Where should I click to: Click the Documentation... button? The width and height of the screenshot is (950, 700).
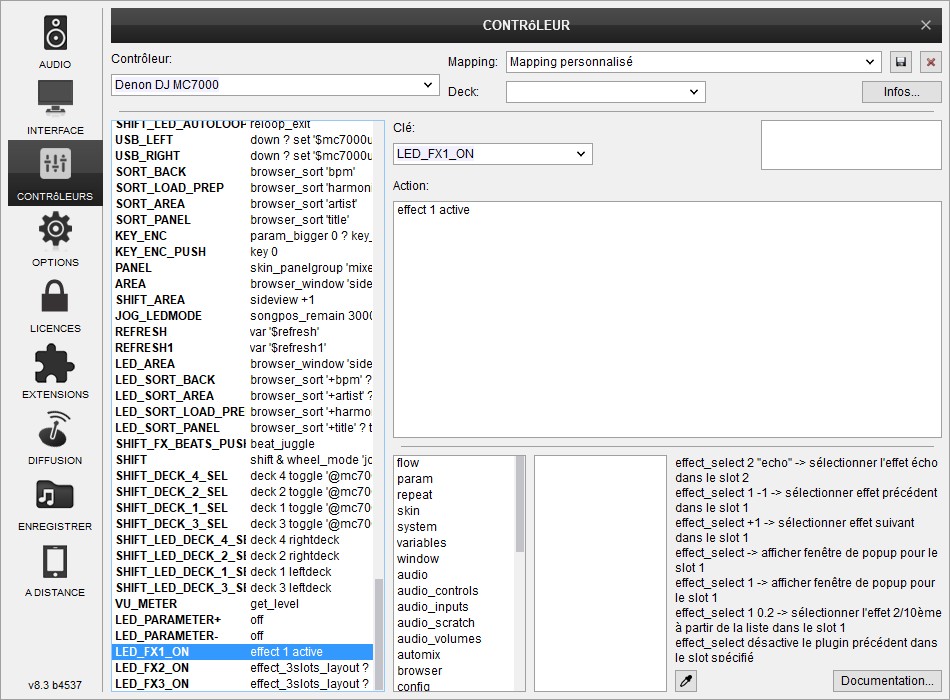887,681
